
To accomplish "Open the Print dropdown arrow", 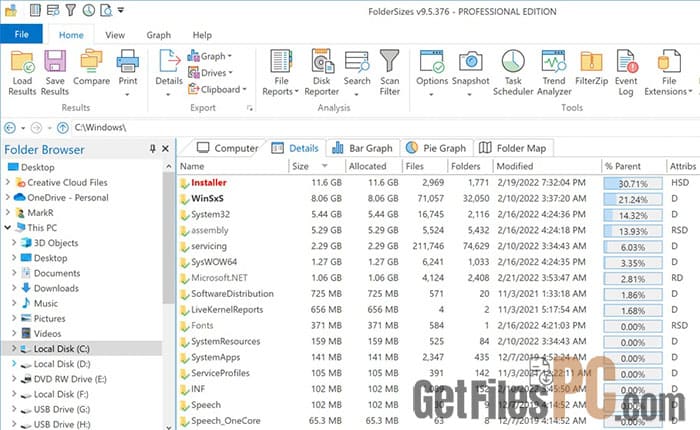I will coord(128,95).
